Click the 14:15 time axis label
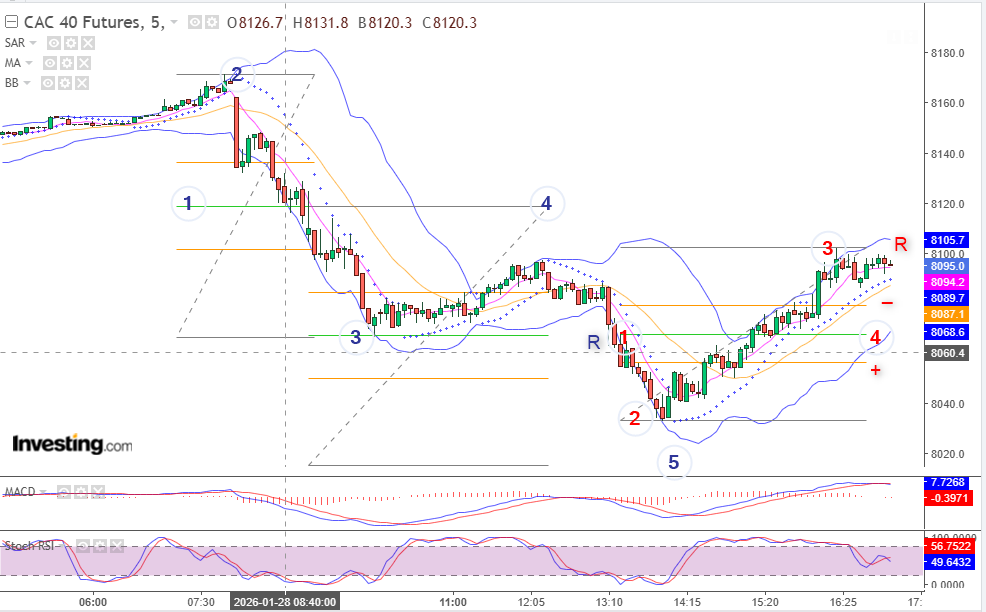This screenshot has width=986, height=612. coord(687,602)
